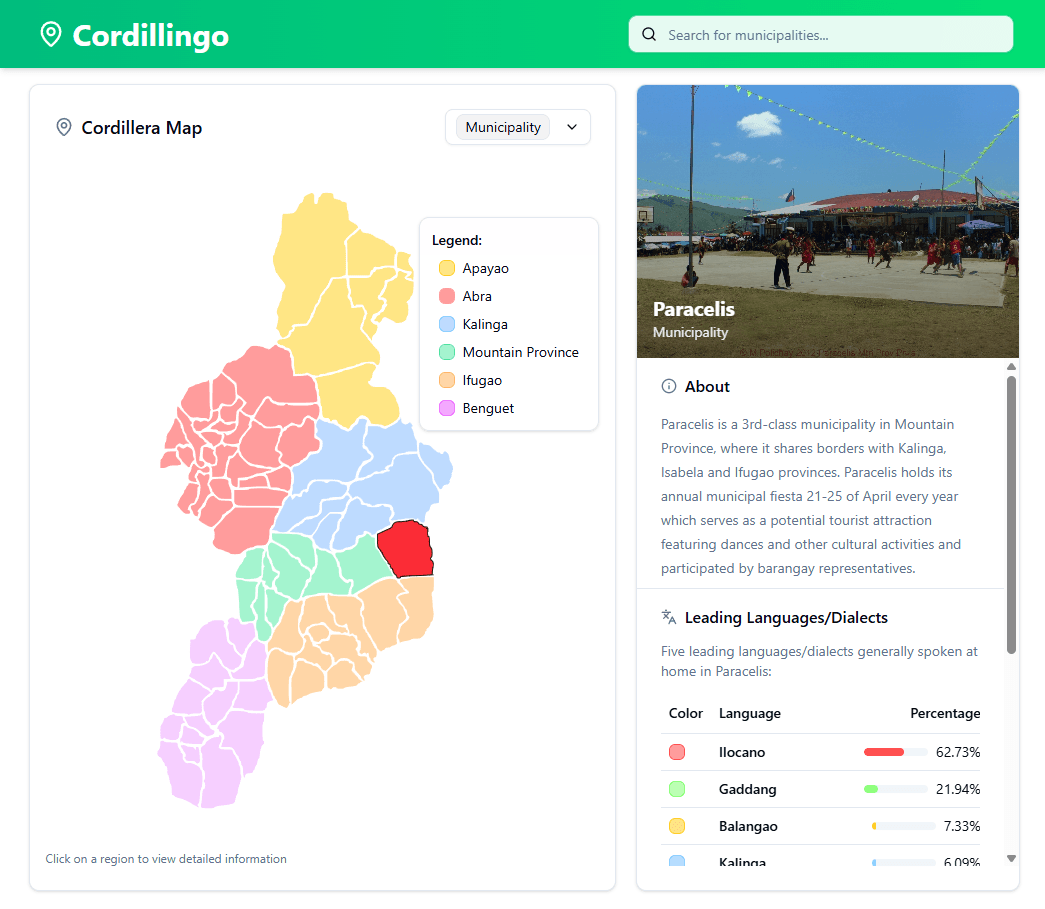Screen dimensions: 1045x909
Task: Click the Gaddang 21.94% progress bar
Action: (895, 789)
